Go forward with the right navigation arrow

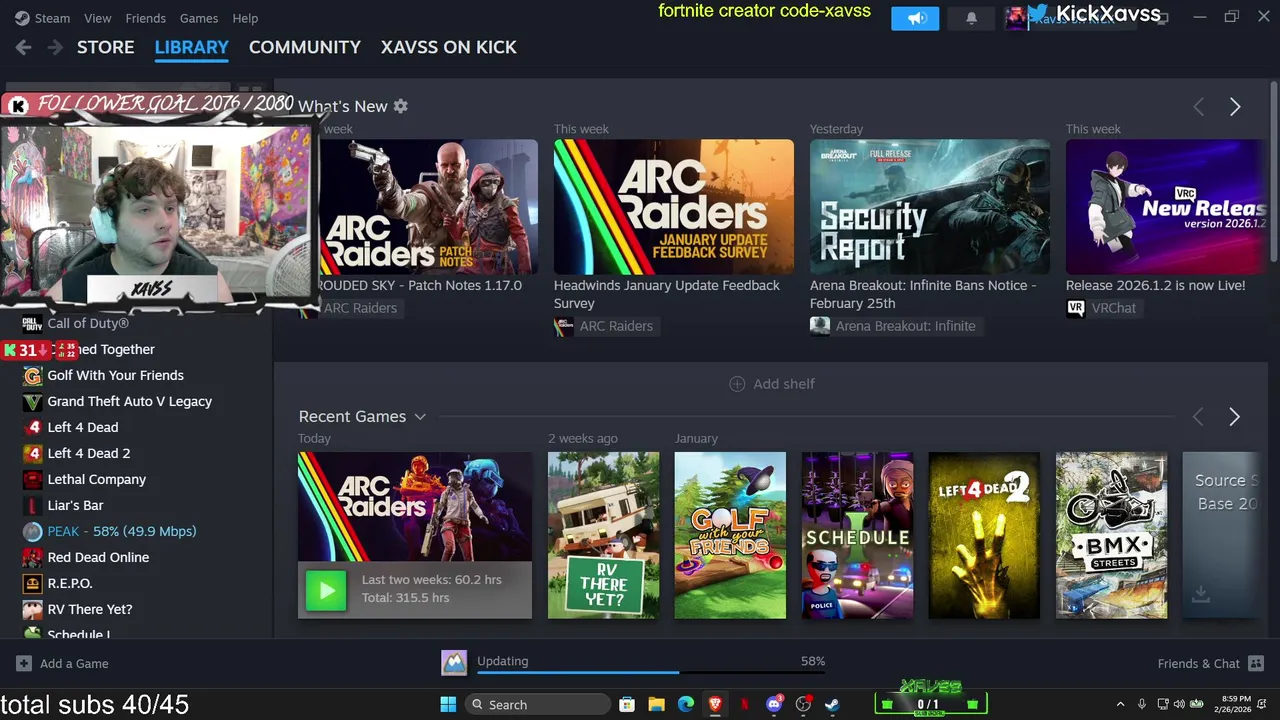[55, 47]
